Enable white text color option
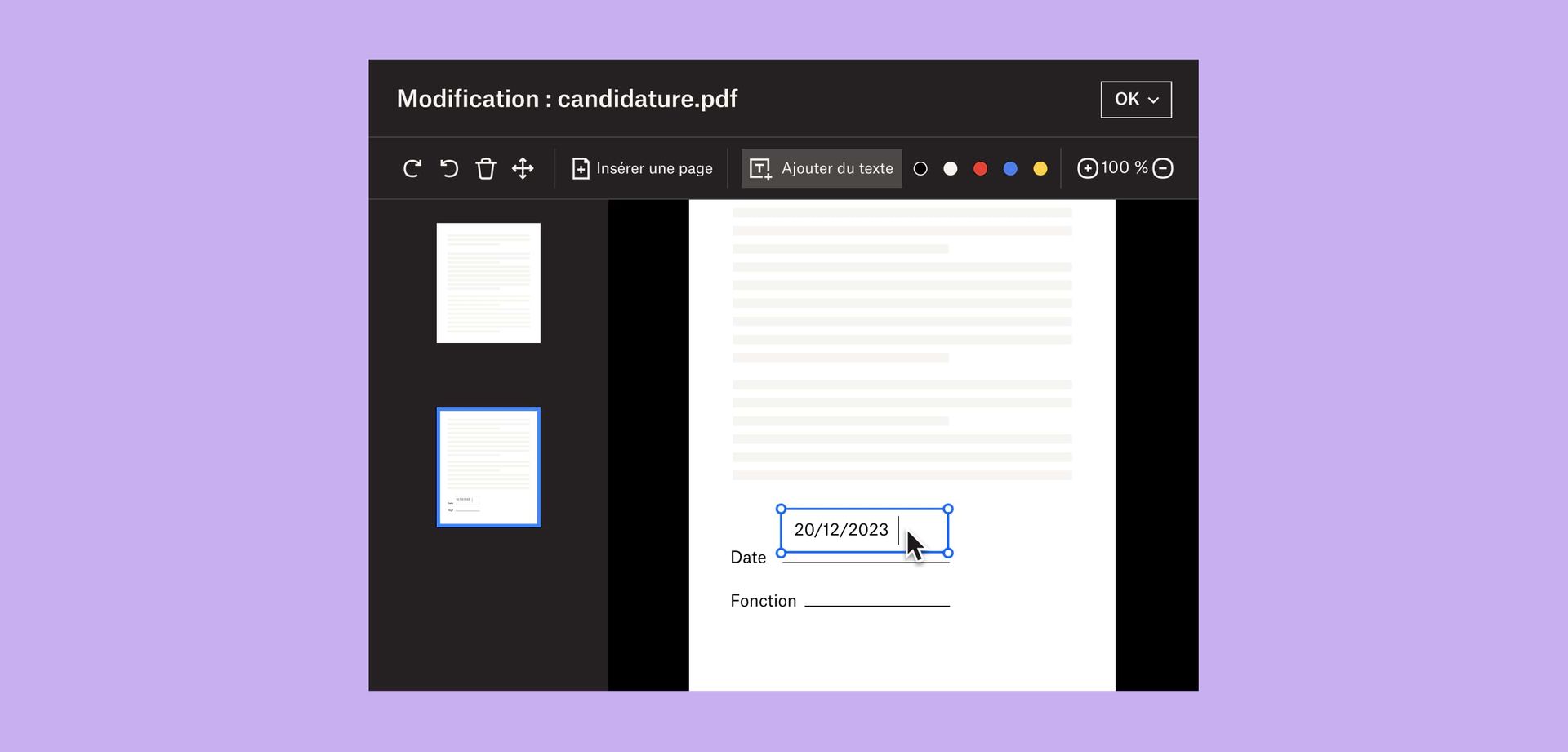The image size is (1568, 752). (950, 168)
